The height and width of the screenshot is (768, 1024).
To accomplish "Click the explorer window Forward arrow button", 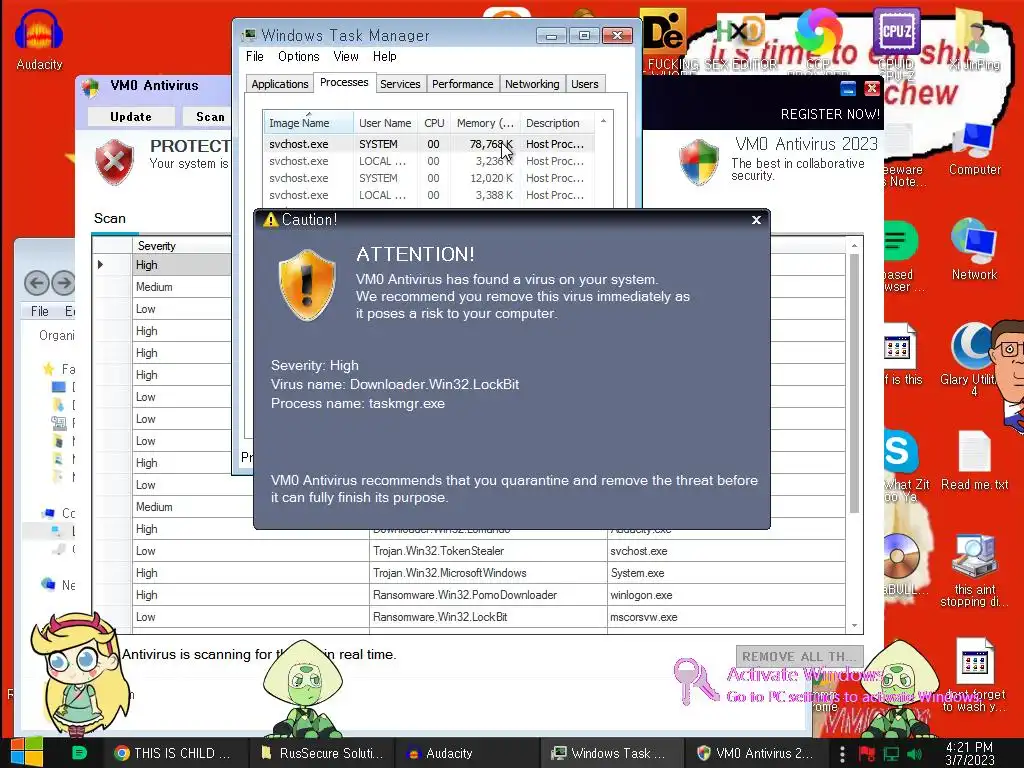I will click(63, 283).
